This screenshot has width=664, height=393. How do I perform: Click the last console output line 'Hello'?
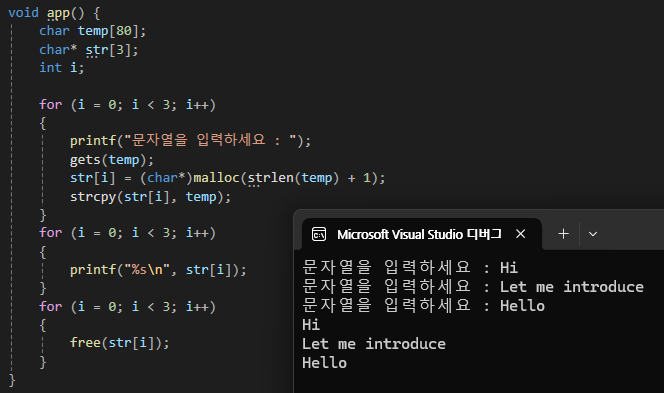tap(324, 363)
